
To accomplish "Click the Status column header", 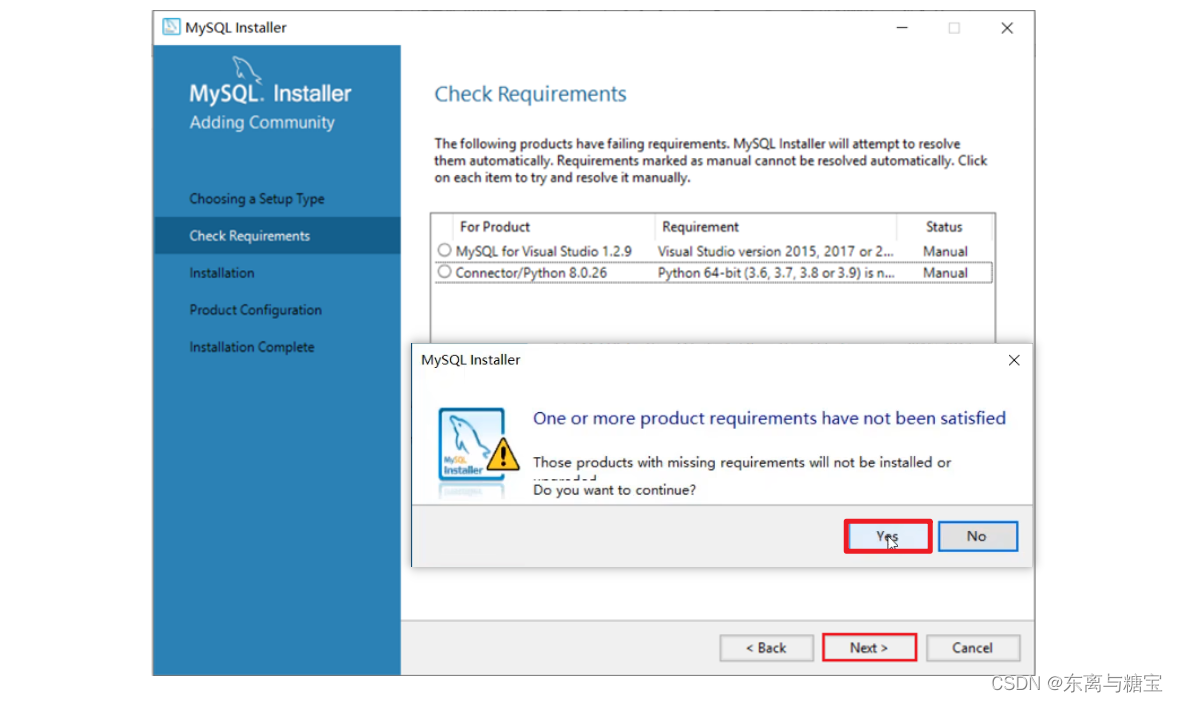I will point(944,227).
